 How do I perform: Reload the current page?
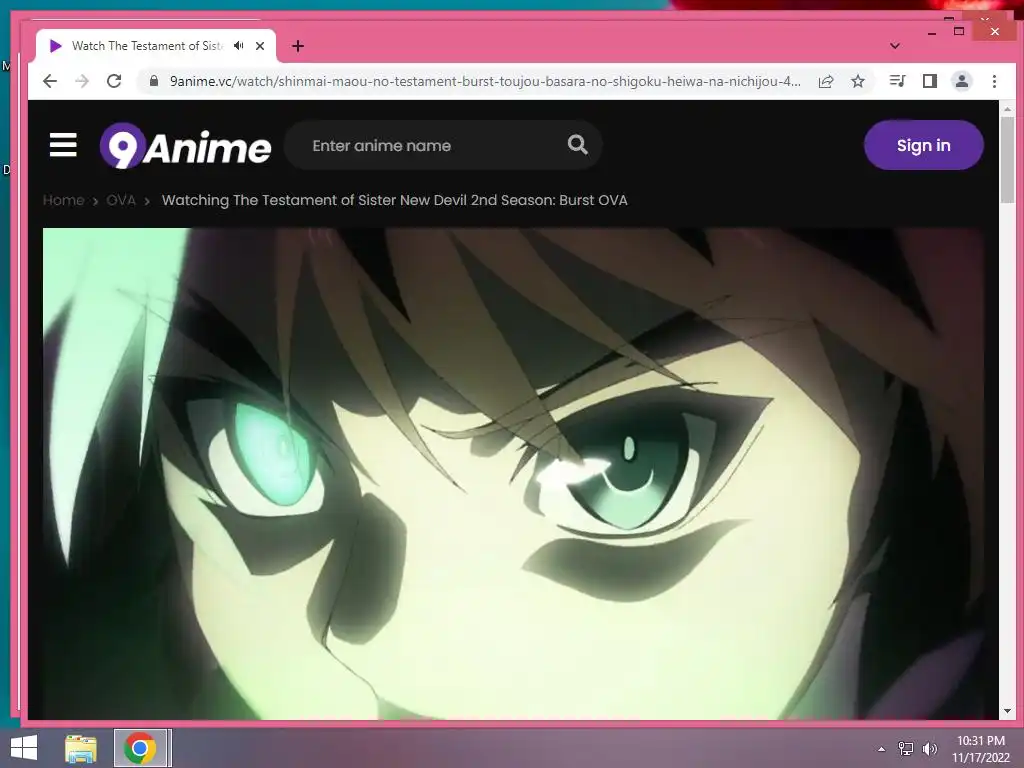pos(114,81)
